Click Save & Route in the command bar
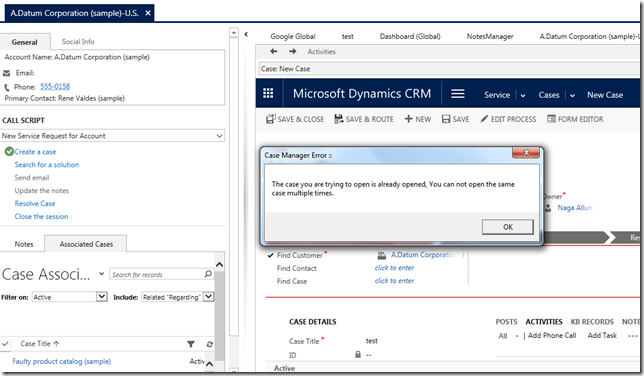Screen dimensions: 644x376 point(363,119)
